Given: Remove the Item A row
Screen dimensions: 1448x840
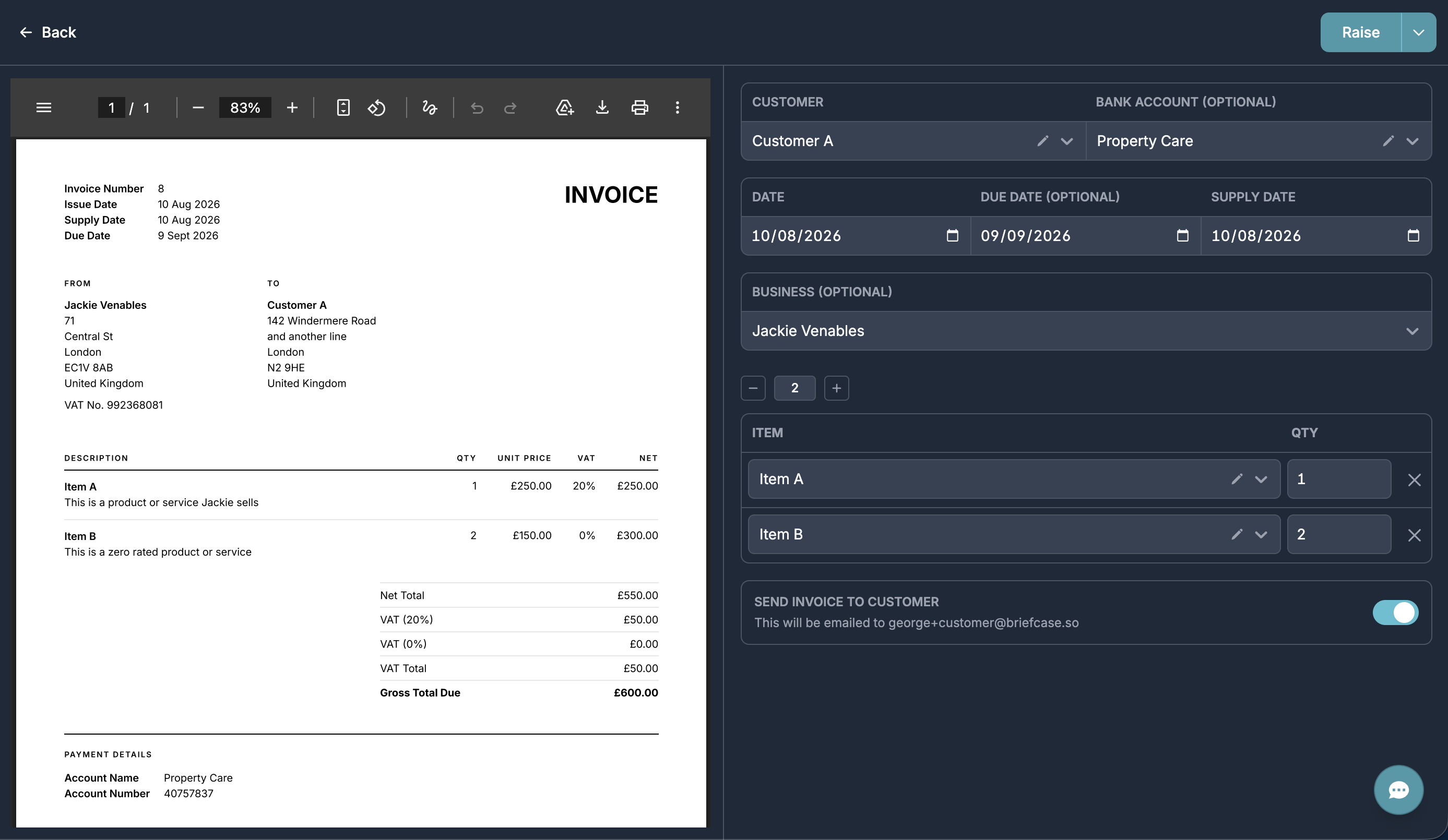Looking at the screenshot, I should 1414,479.
